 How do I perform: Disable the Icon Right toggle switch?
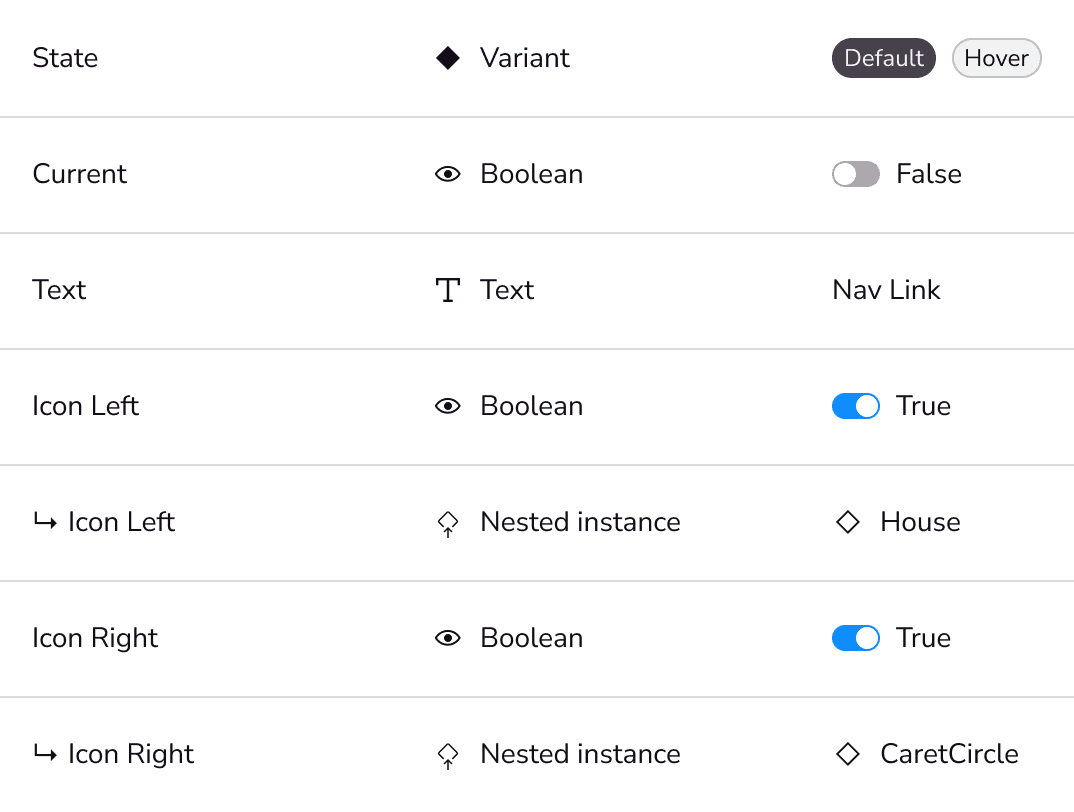(x=856, y=639)
